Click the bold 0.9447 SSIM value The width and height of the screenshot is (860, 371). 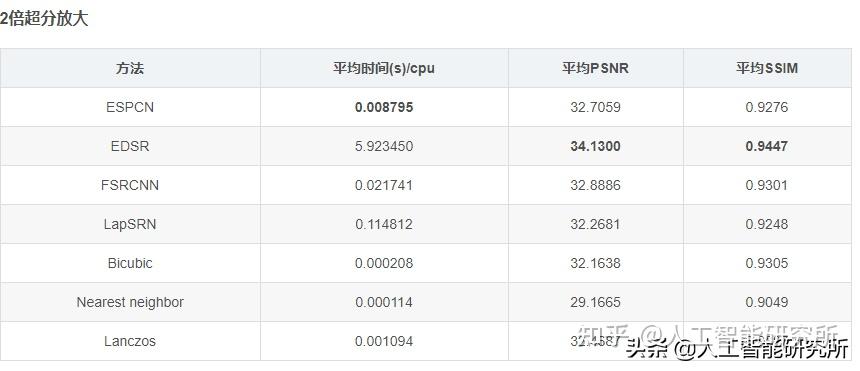[x=767, y=147]
